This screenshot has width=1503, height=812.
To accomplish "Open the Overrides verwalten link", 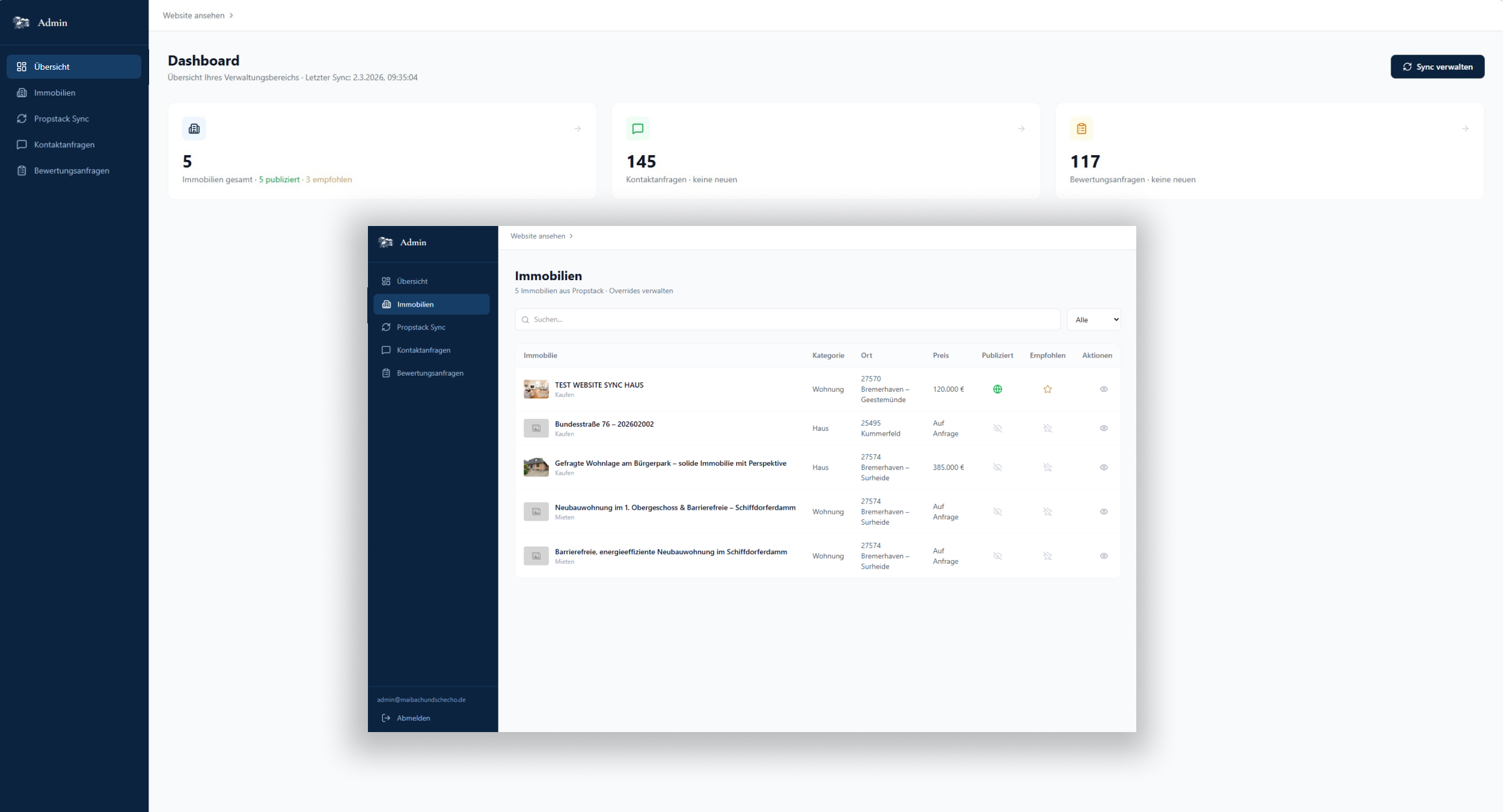I will pyautogui.click(x=640, y=290).
